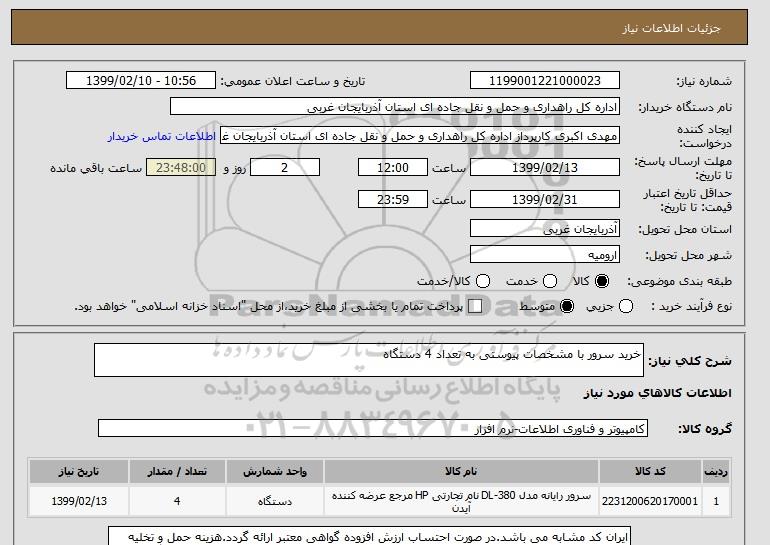The image size is (770, 545).
Task: Click the شرح کلی نیاز description box
Action: (369, 360)
